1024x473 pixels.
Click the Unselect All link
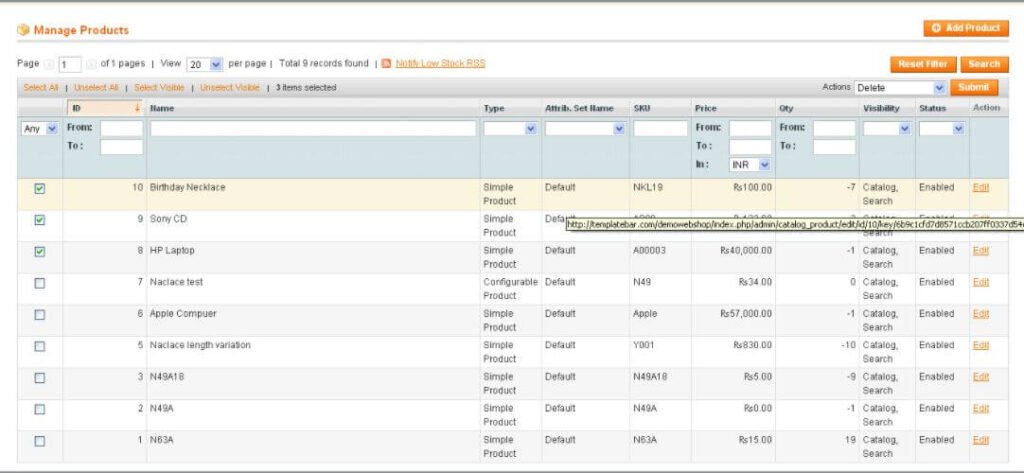click(96, 88)
